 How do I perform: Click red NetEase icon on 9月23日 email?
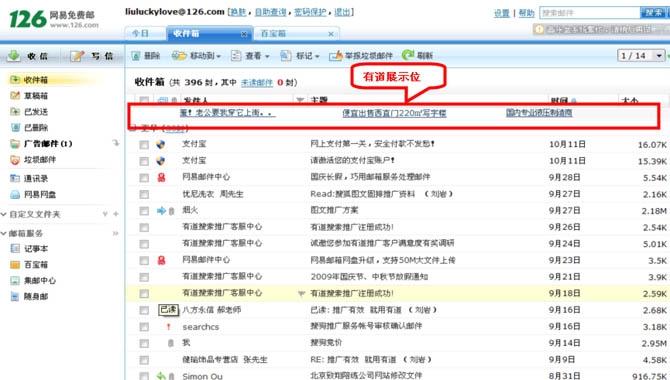[161, 260]
